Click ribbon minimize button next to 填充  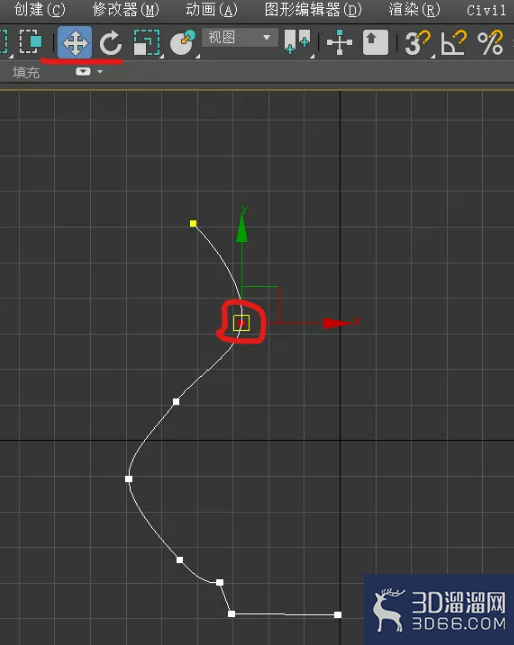coord(83,72)
